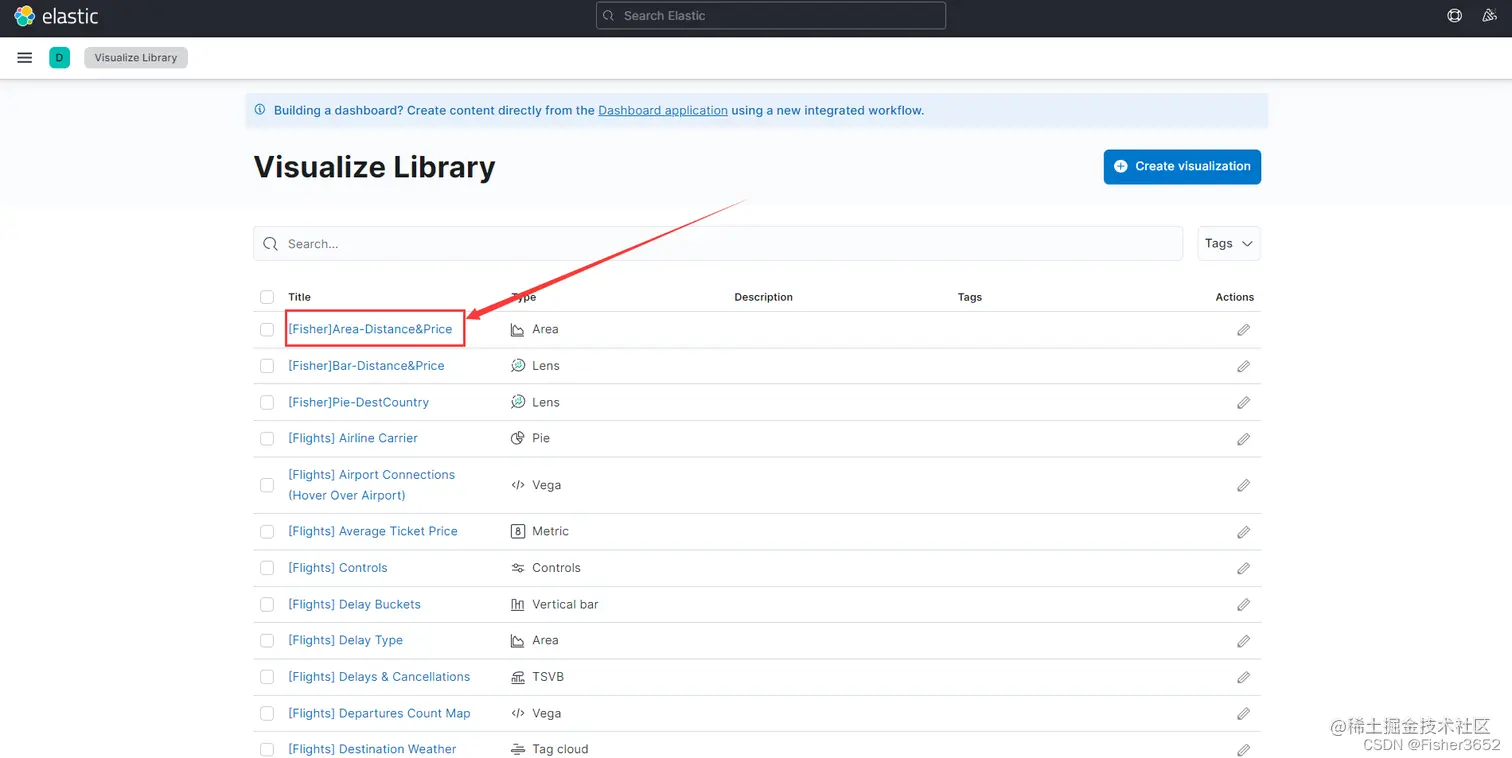Follow the Dashboard application link
The height and width of the screenshot is (758, 1512).
(x=663, y=110)
